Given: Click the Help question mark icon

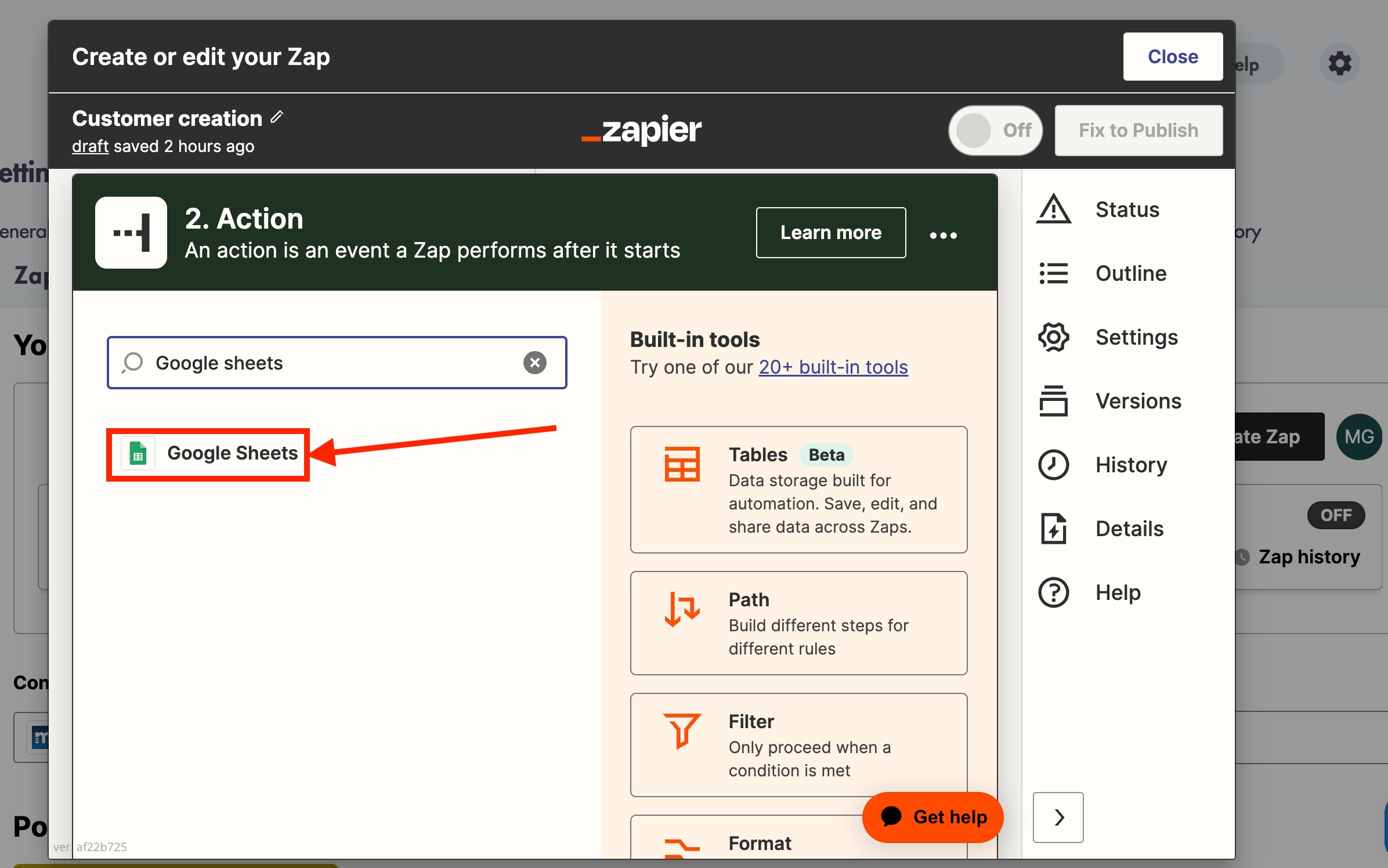Looking at the screenshot, I should (1053, 592).
